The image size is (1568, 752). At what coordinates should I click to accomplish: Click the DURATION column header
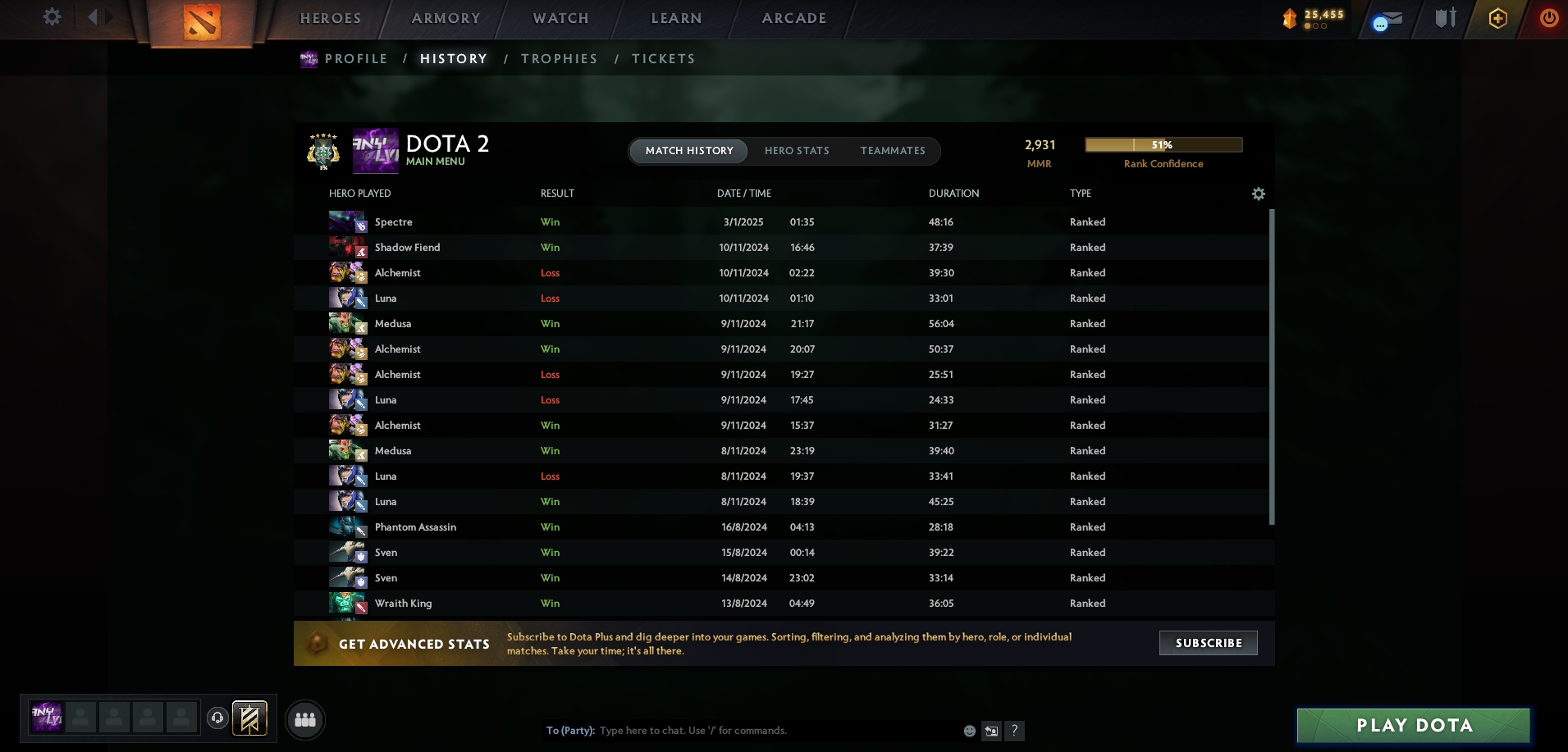tap(953, 194)
